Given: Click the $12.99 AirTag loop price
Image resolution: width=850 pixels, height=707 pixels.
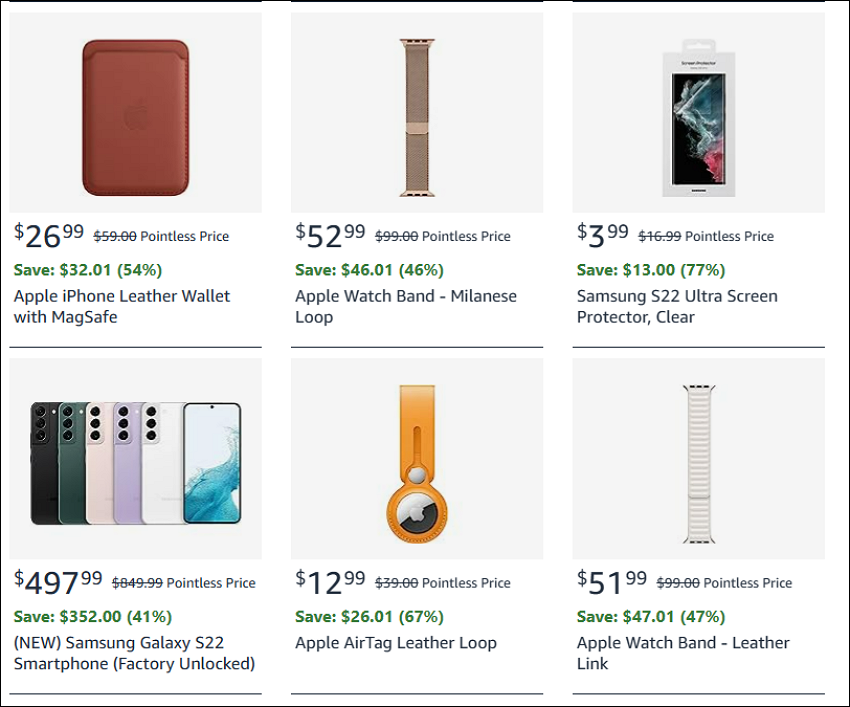Looking at the screenshot, I should (330, 582).
